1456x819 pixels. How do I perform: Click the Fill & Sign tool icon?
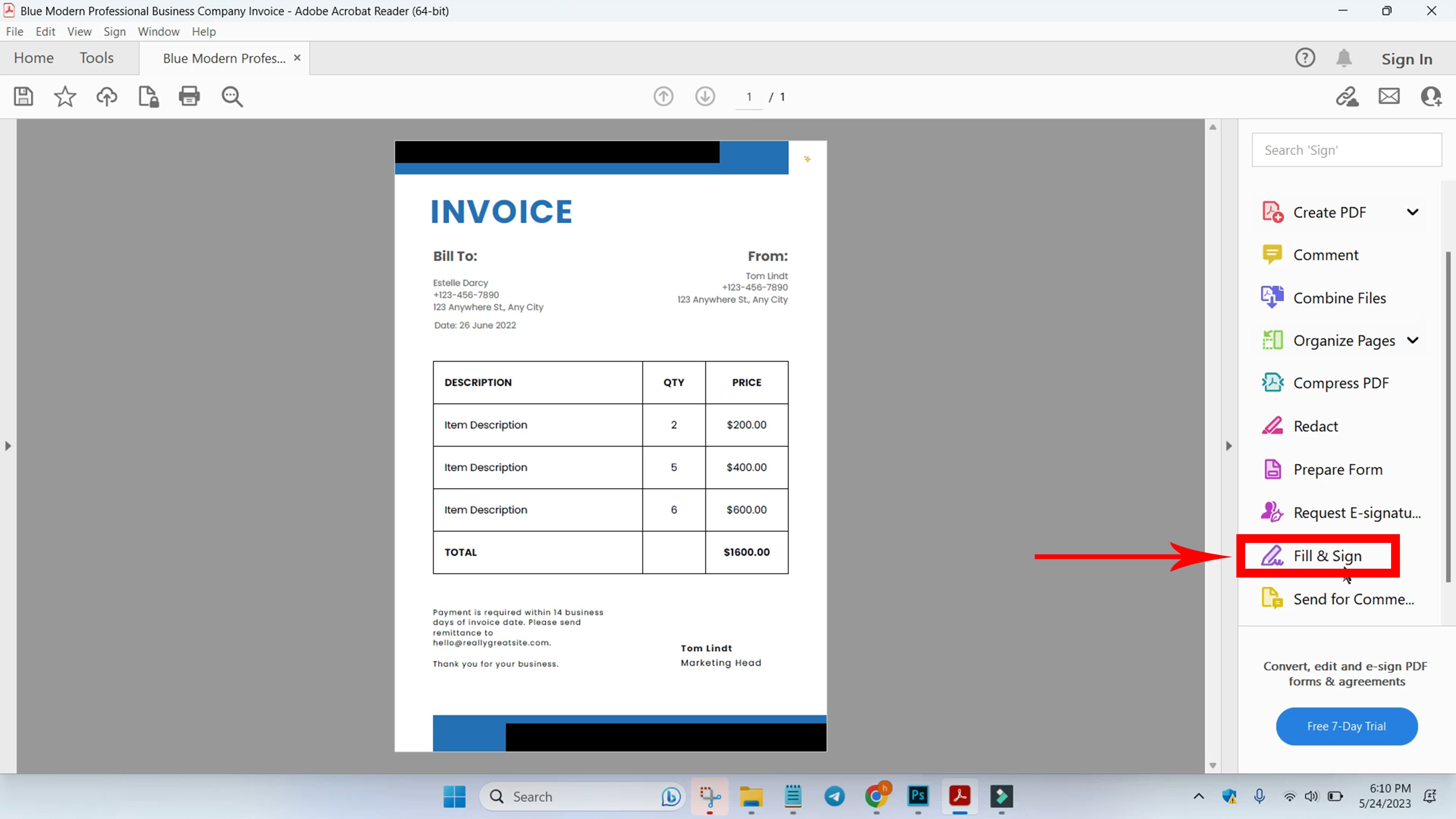1271,555
